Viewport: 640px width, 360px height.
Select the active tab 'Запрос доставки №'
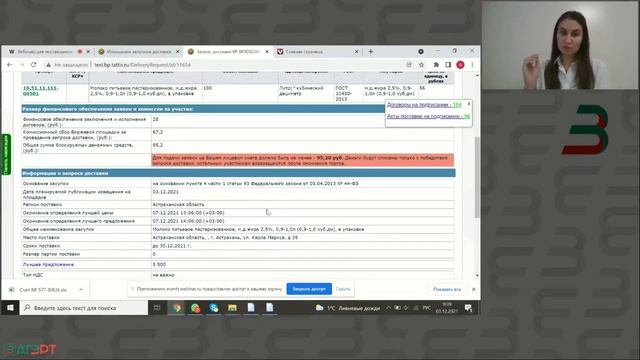228,51
